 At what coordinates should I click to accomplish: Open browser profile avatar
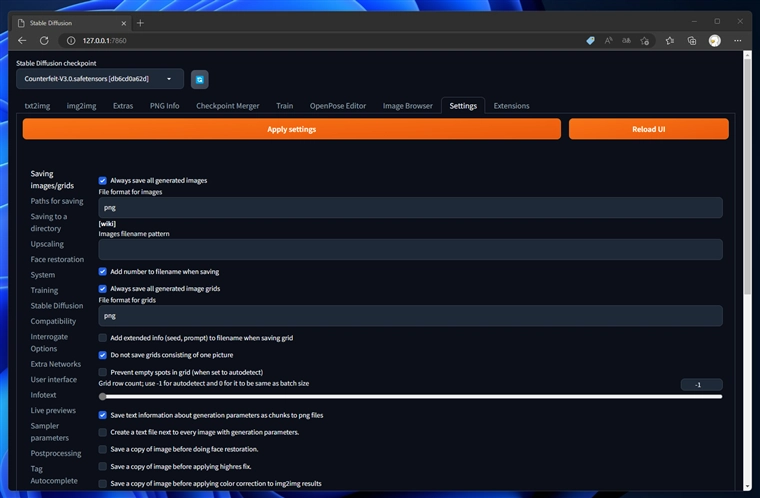click(x=714, y=41)
